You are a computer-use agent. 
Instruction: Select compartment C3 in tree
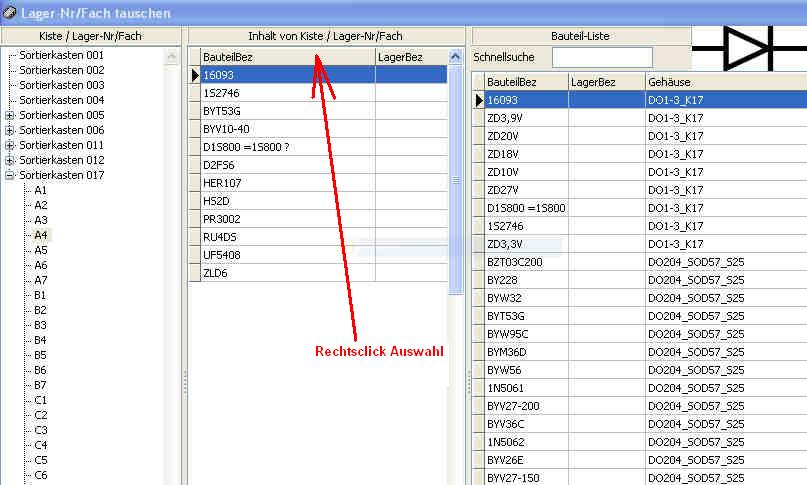(x=41, y=430)
